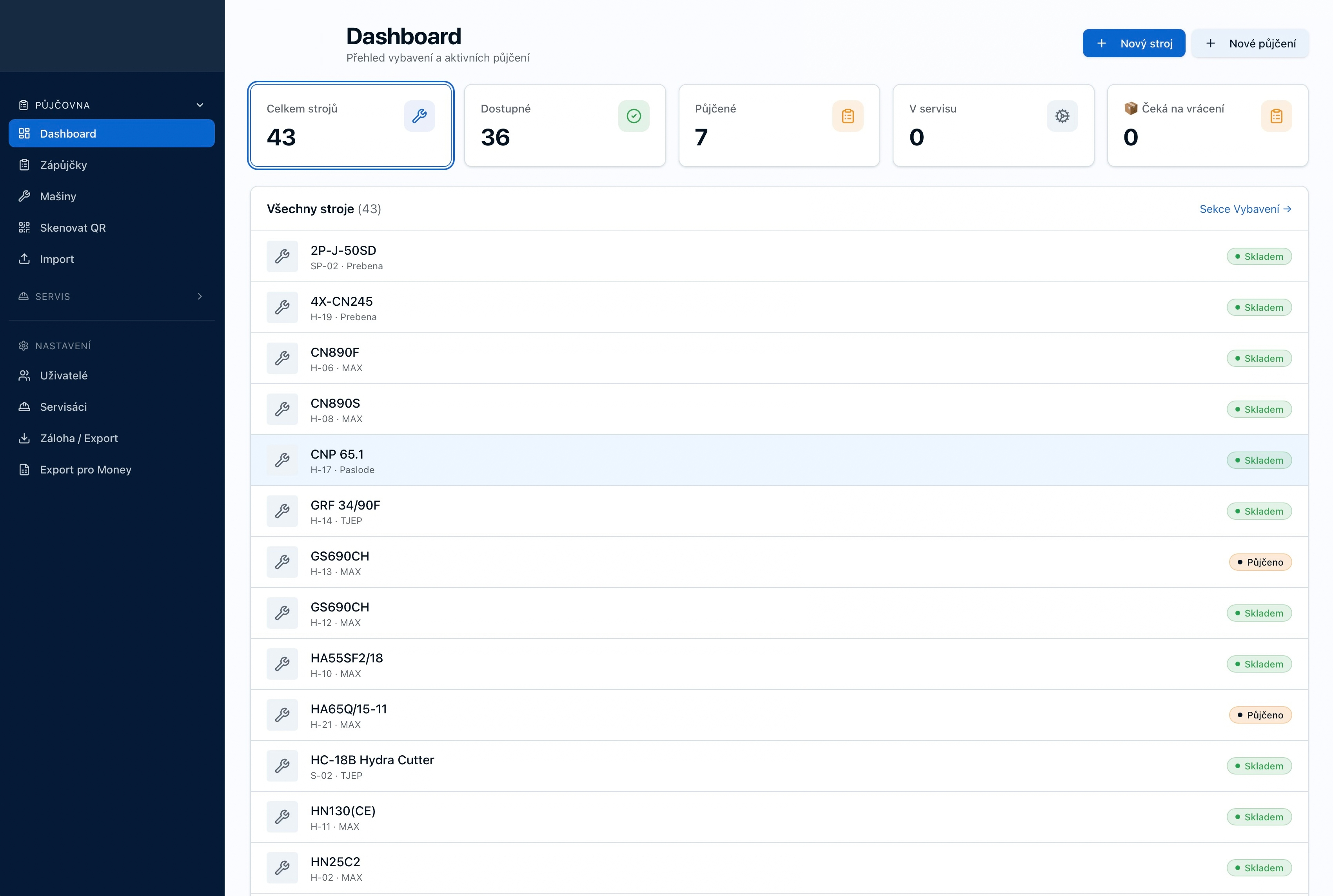Select the Dostupné stat card
This screenshot has height=896, width=1333.
[565, 126]
